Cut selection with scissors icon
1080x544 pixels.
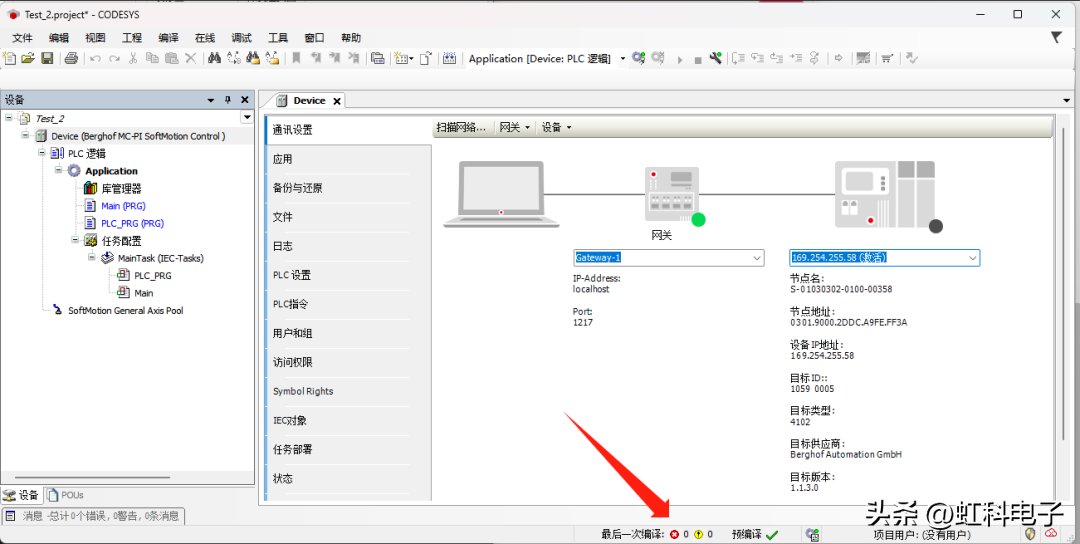click(133, 59)
